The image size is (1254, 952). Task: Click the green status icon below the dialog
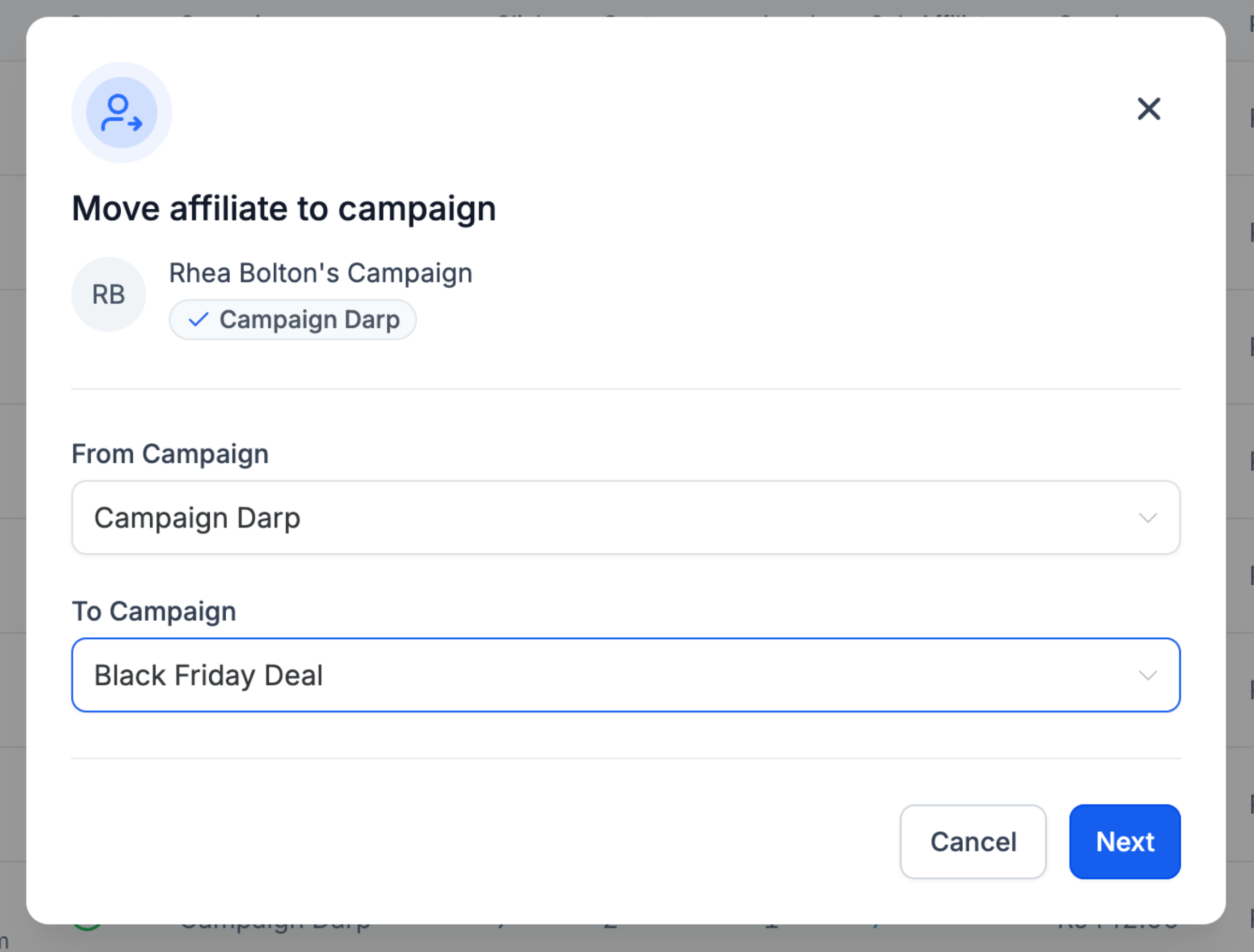[x=88, y=927]
